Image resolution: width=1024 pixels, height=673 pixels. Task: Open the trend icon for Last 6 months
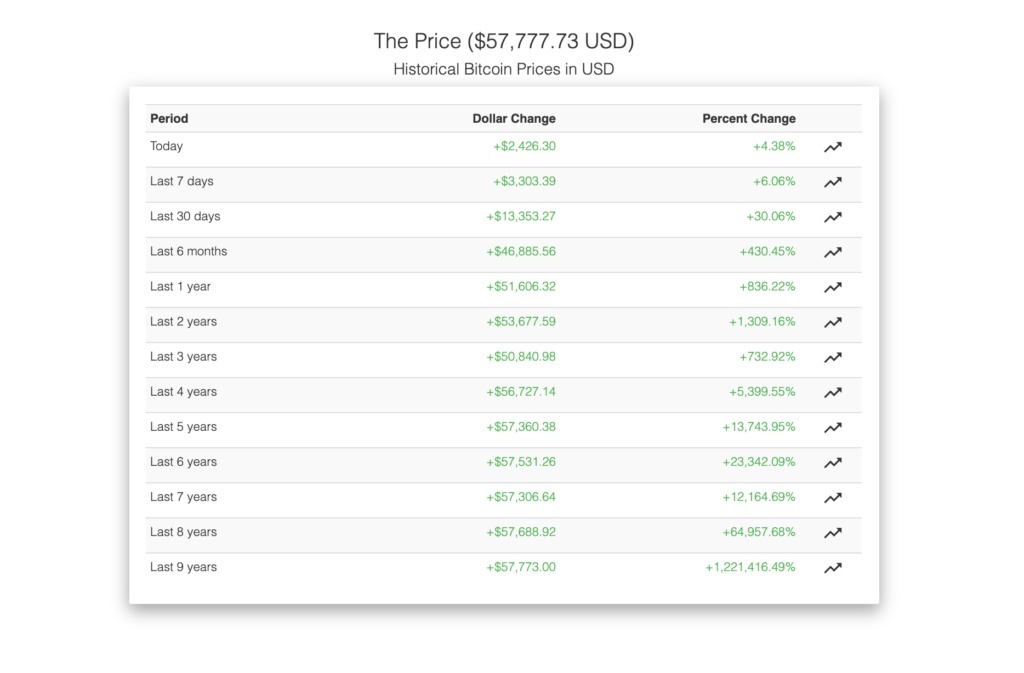pyautogui.click(x=832, y=252)
